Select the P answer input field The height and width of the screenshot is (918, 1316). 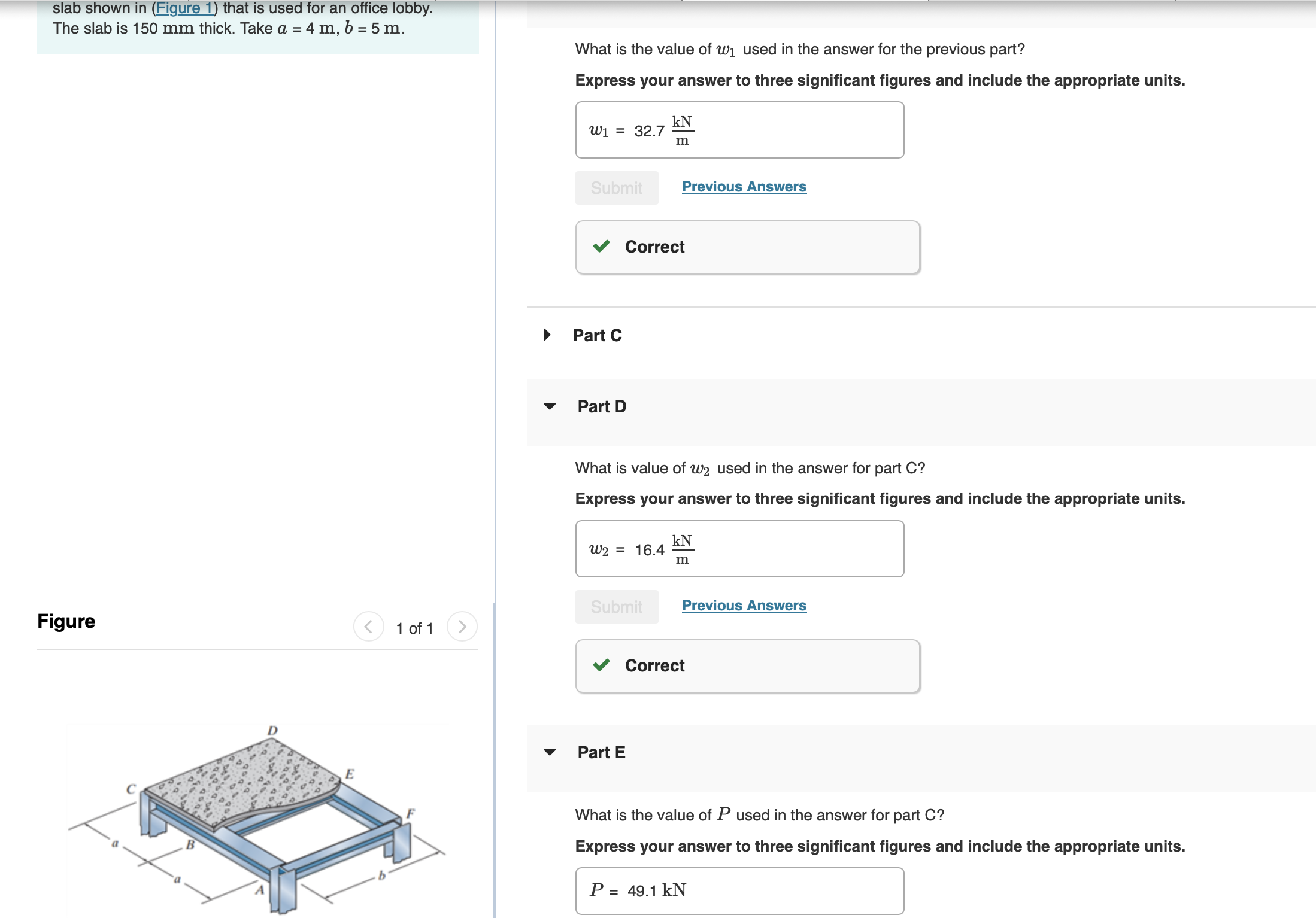(x=739, y=891)
